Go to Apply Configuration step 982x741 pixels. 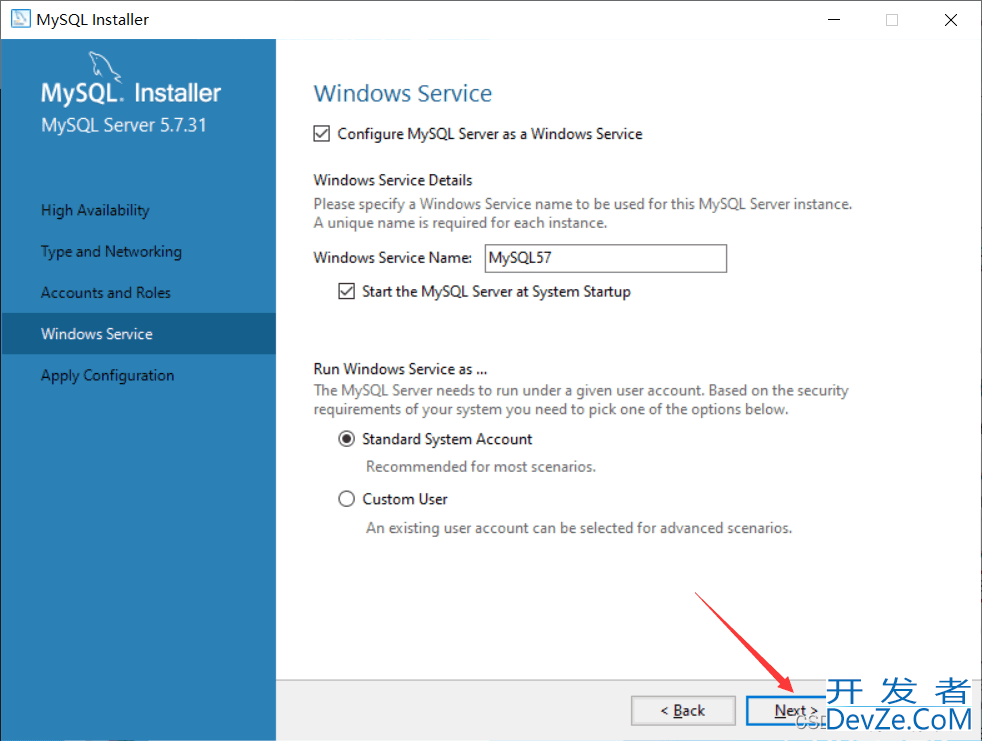(108, 376)
